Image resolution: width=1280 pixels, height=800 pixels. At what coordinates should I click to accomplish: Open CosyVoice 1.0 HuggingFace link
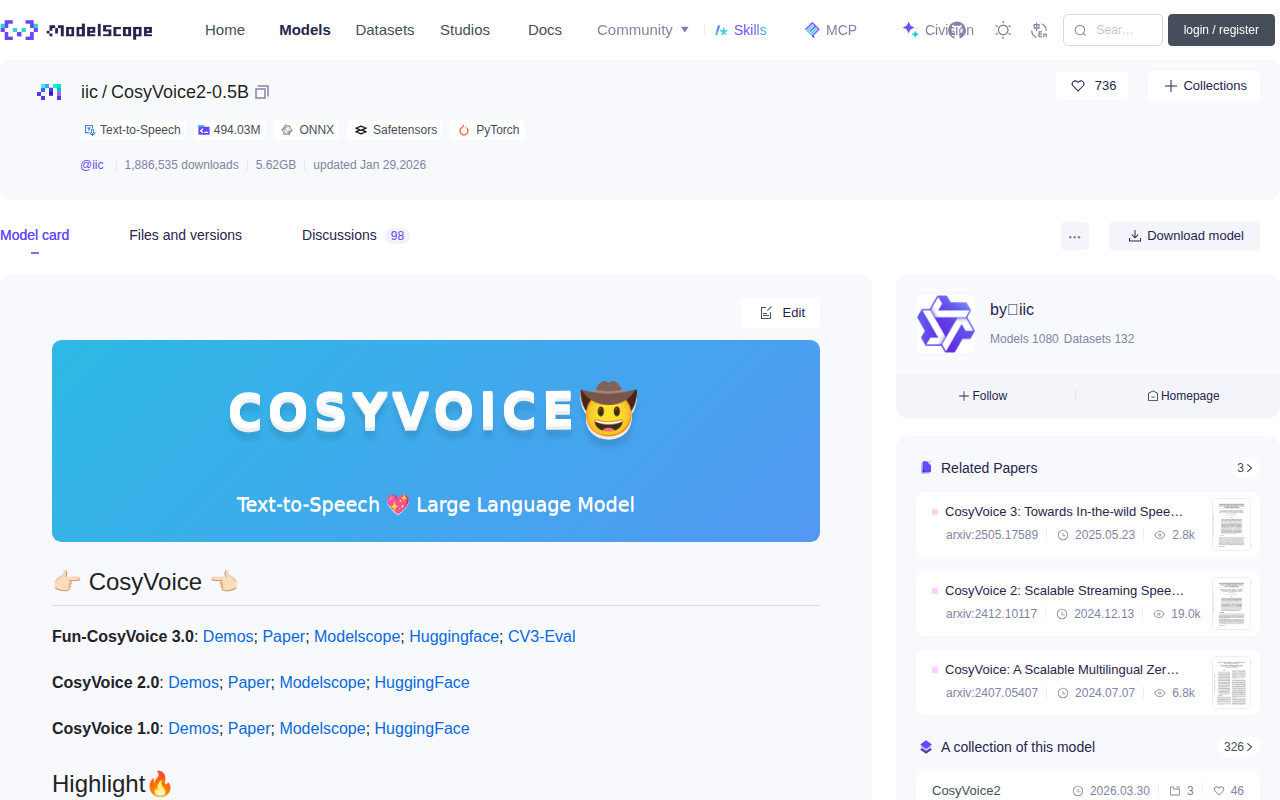coord(422,728)
